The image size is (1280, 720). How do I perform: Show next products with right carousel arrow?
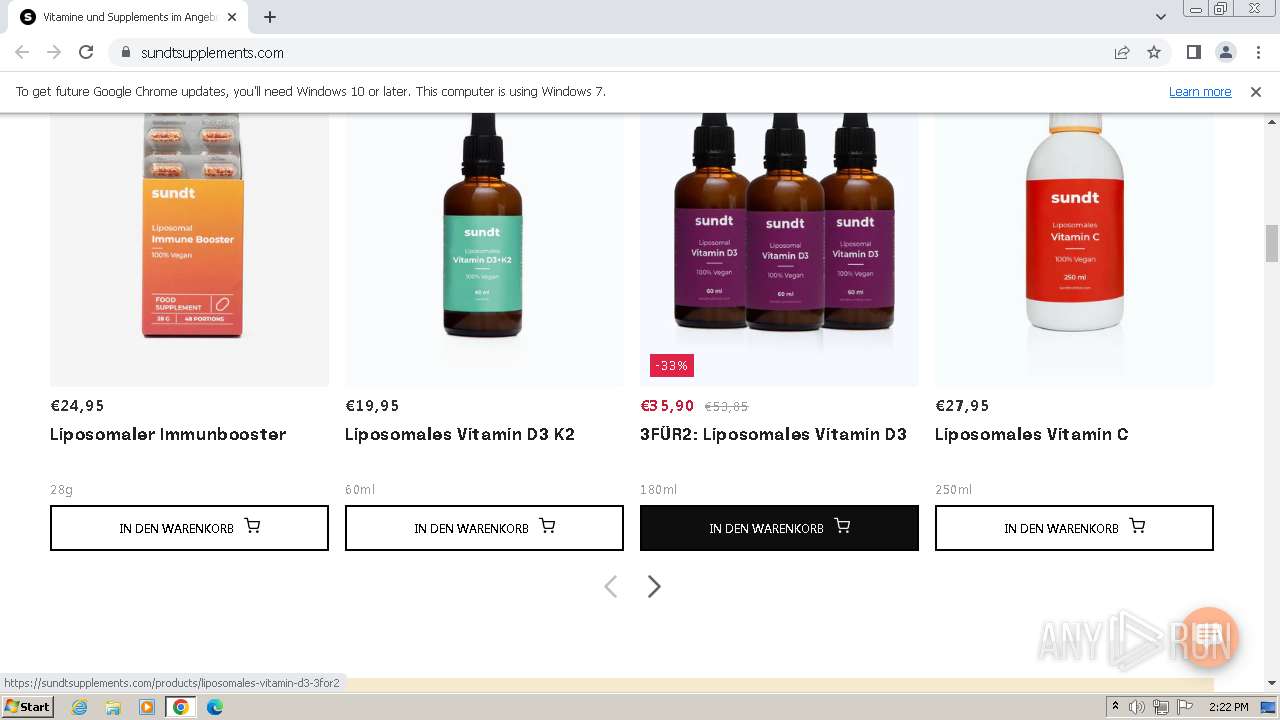pos(654,587)
